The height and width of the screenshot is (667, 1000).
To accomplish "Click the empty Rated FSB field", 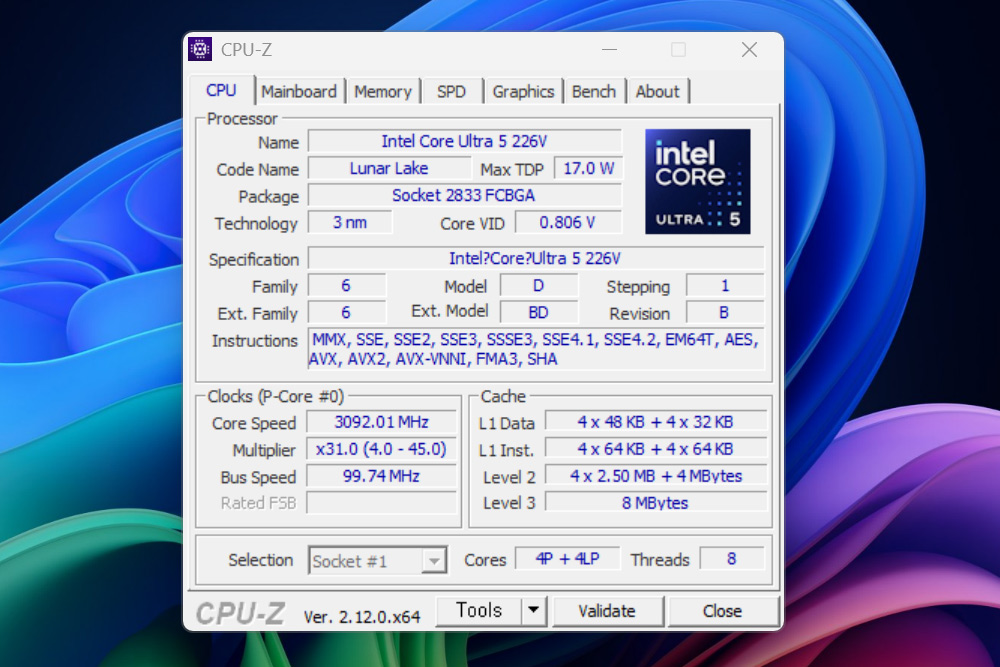I will point(381,503).
